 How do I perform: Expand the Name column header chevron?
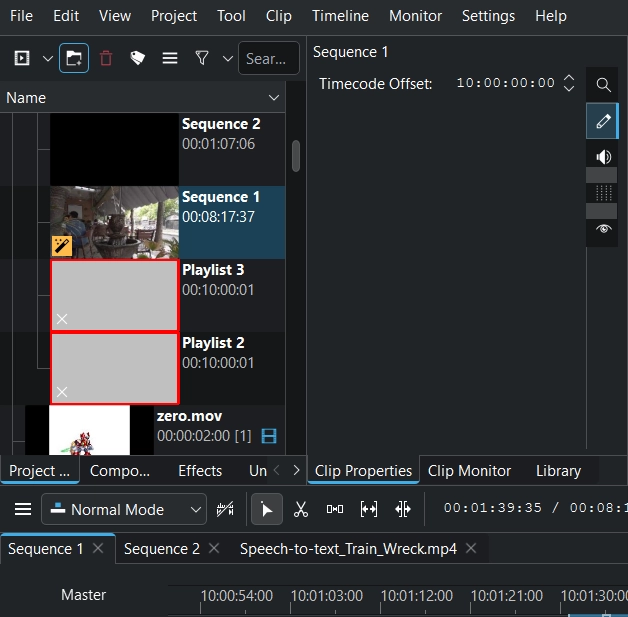[274, 98]
